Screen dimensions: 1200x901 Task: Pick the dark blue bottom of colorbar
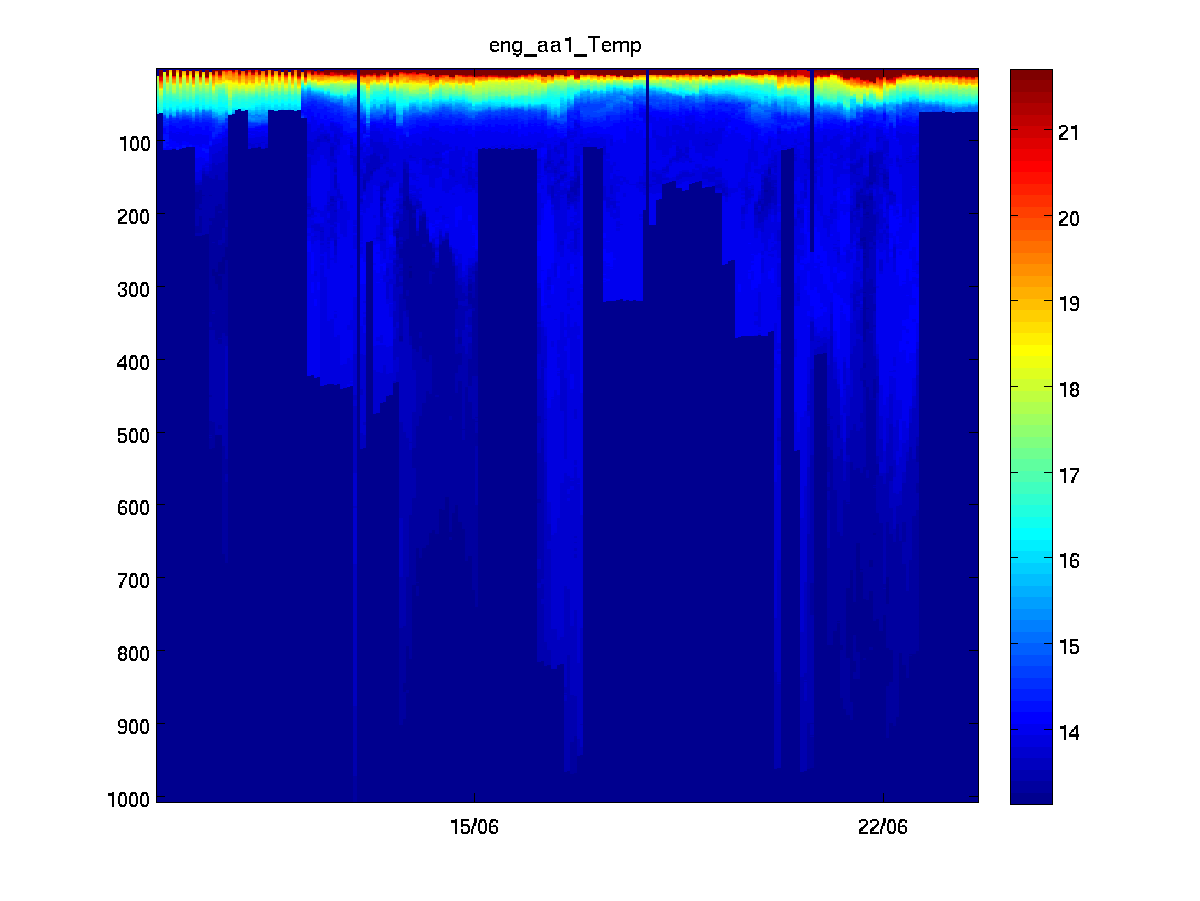click(x=1031, y=792)
